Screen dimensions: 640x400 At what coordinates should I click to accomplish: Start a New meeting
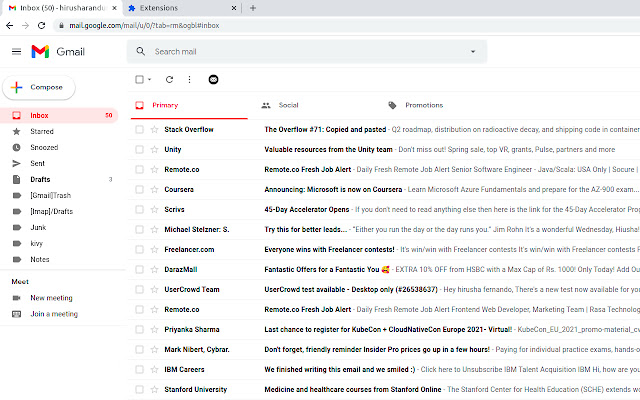[51, 298]
